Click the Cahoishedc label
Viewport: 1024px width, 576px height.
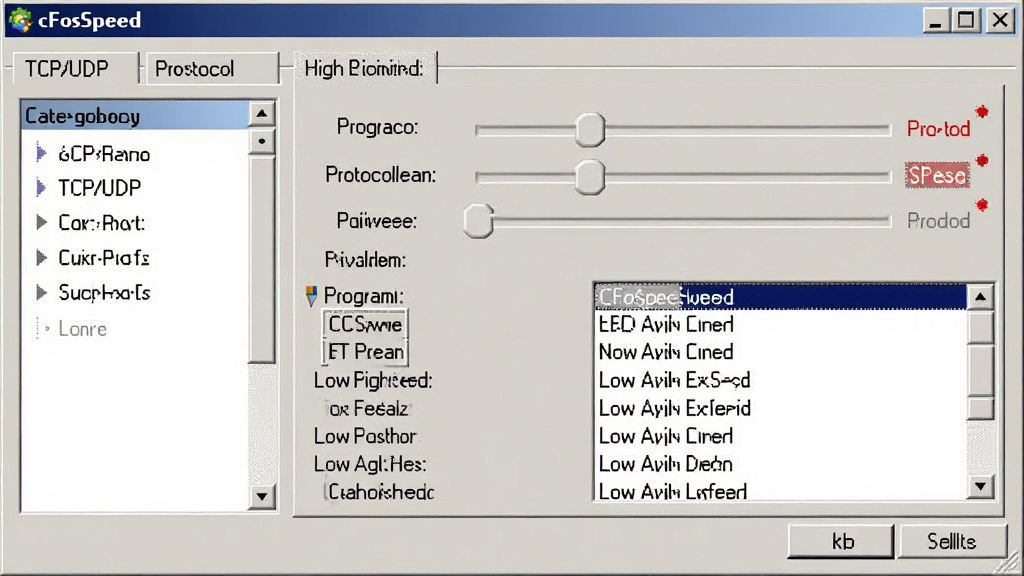380,491
